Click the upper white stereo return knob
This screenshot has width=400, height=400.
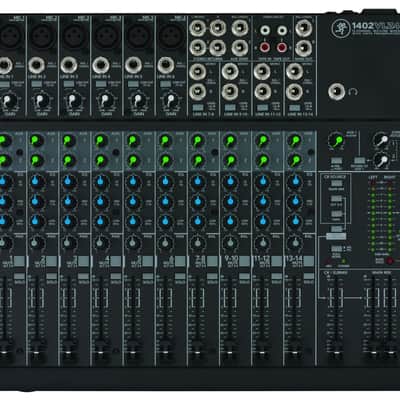[381, 139]
